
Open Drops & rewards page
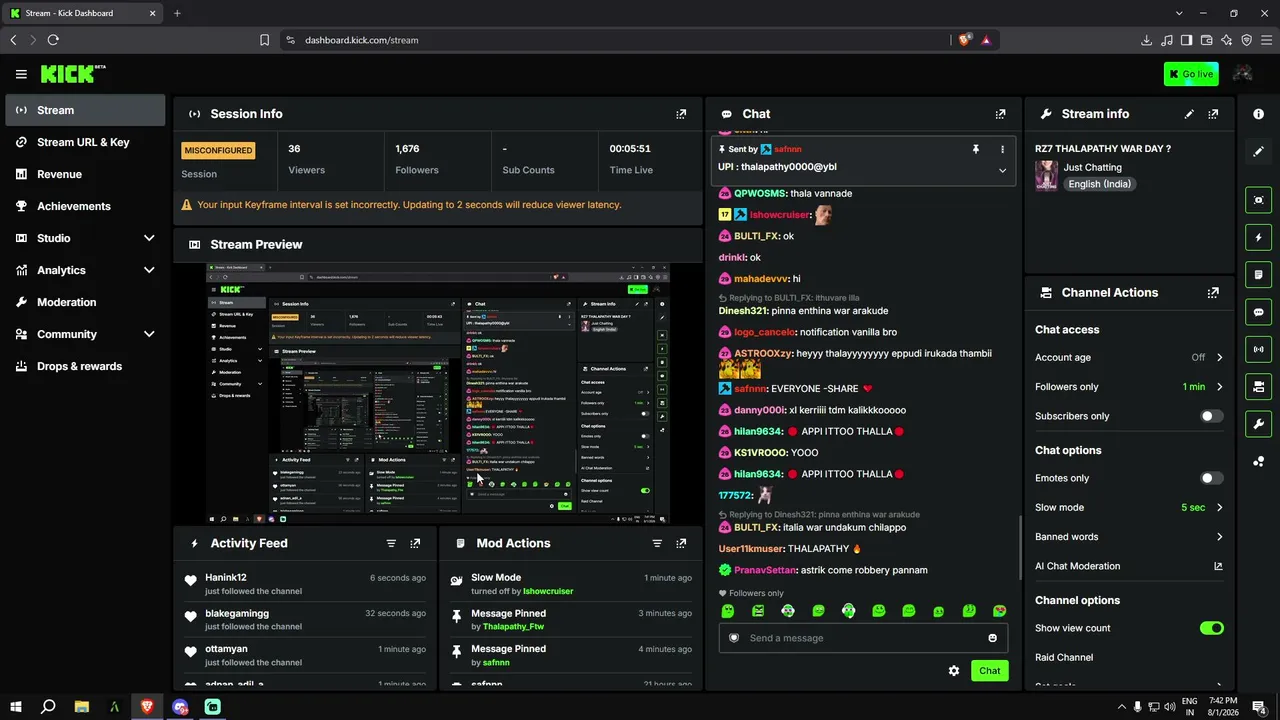(85, 366)
